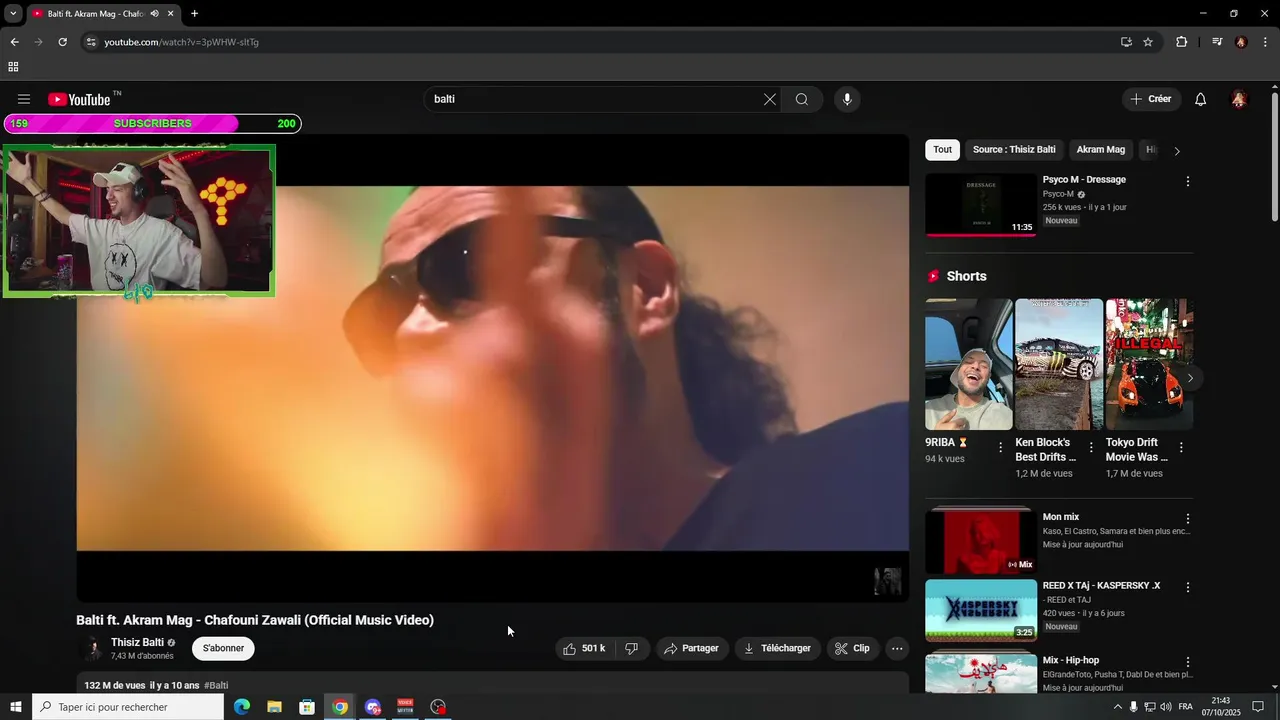Open the YouTube hamburger guide menu
The height and width of the screenshot is (720, 1280).
[24, 99]
